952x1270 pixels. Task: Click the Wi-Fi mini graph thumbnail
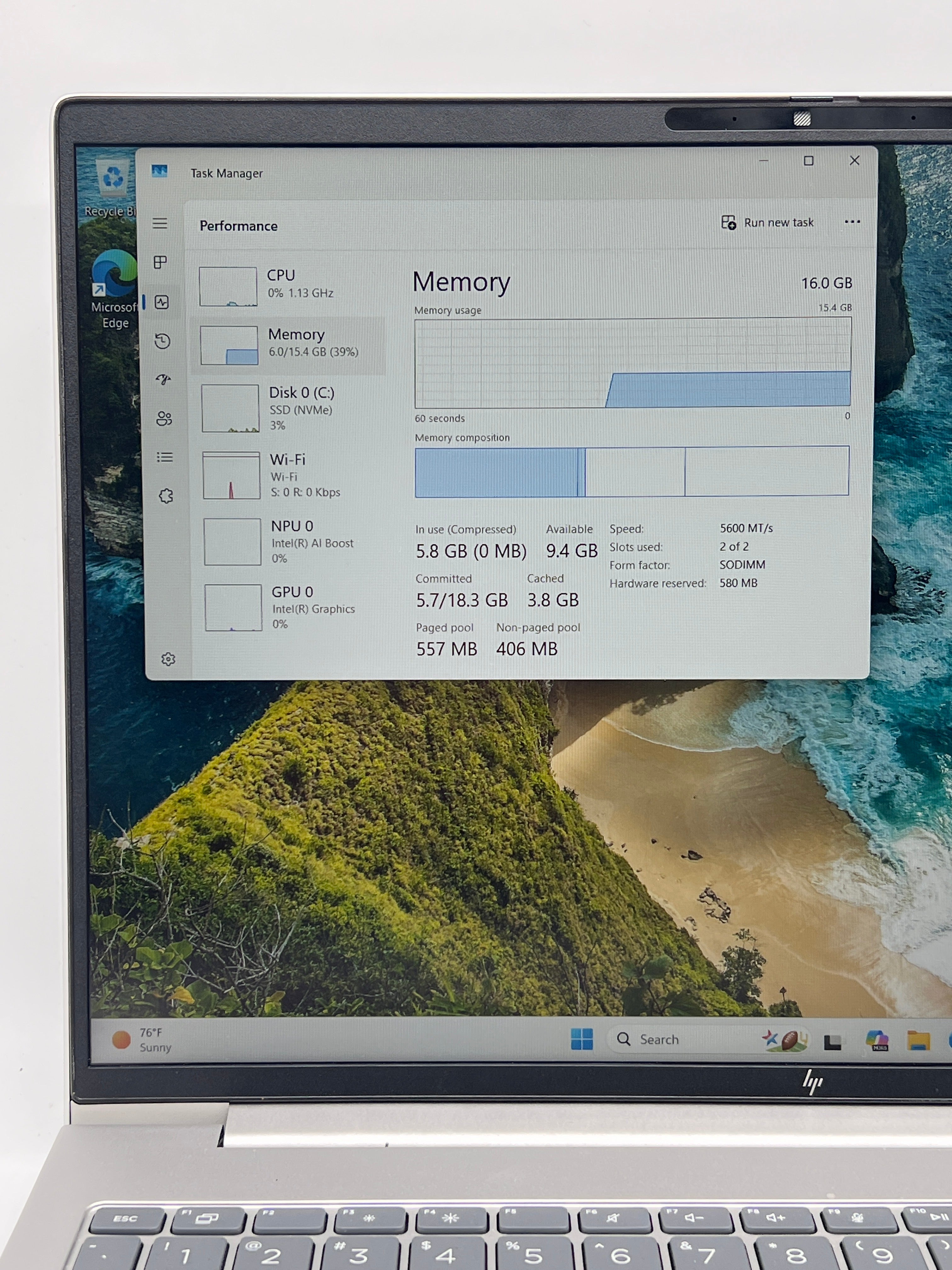pos(231,475)
